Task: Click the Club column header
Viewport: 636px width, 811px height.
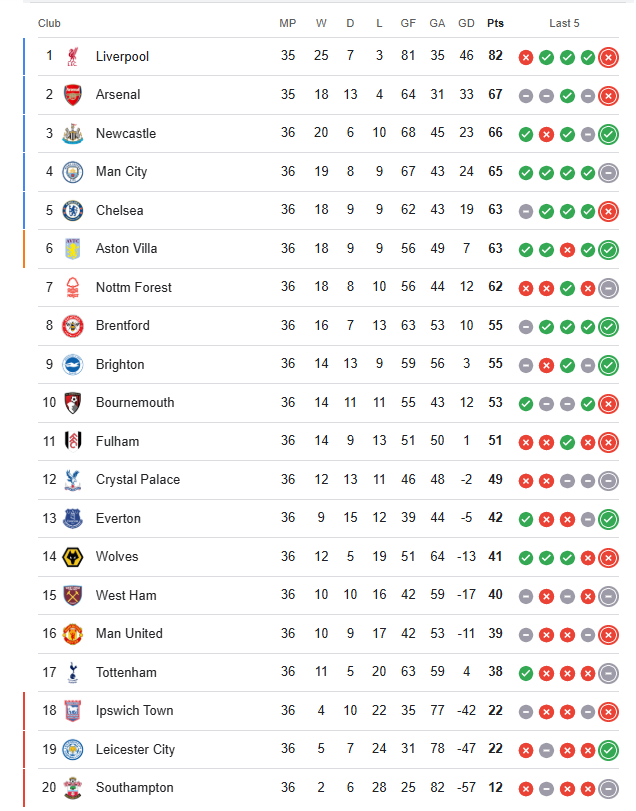Action: (x=49, y=23)
